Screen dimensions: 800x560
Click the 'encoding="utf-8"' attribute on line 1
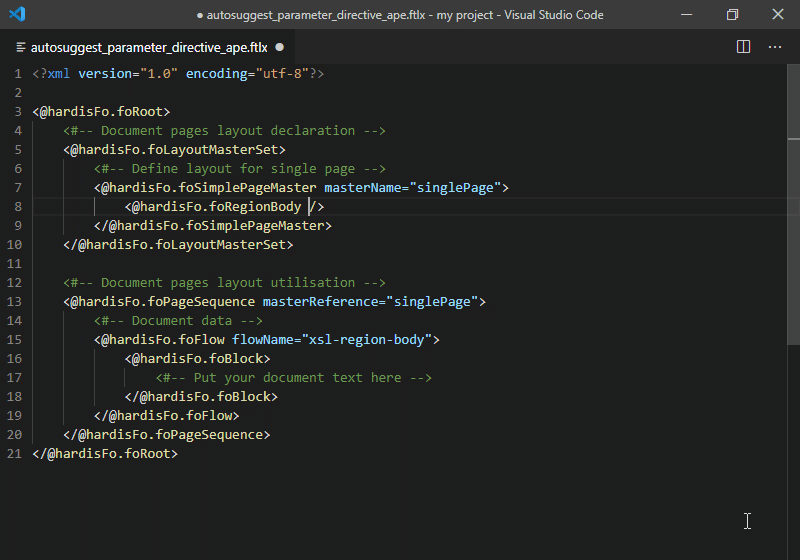point(247,73)
